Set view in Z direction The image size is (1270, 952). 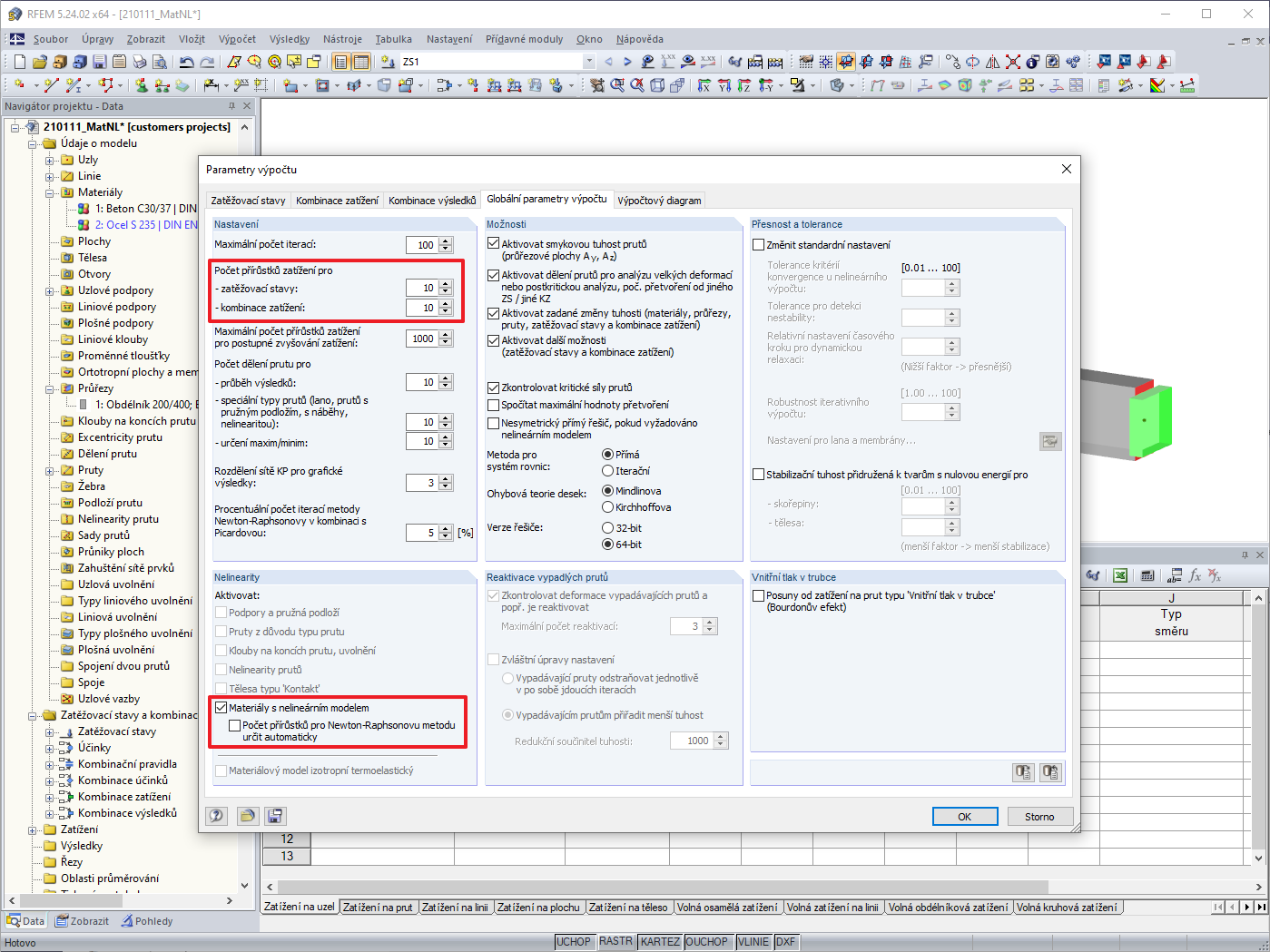pos(743,84)
